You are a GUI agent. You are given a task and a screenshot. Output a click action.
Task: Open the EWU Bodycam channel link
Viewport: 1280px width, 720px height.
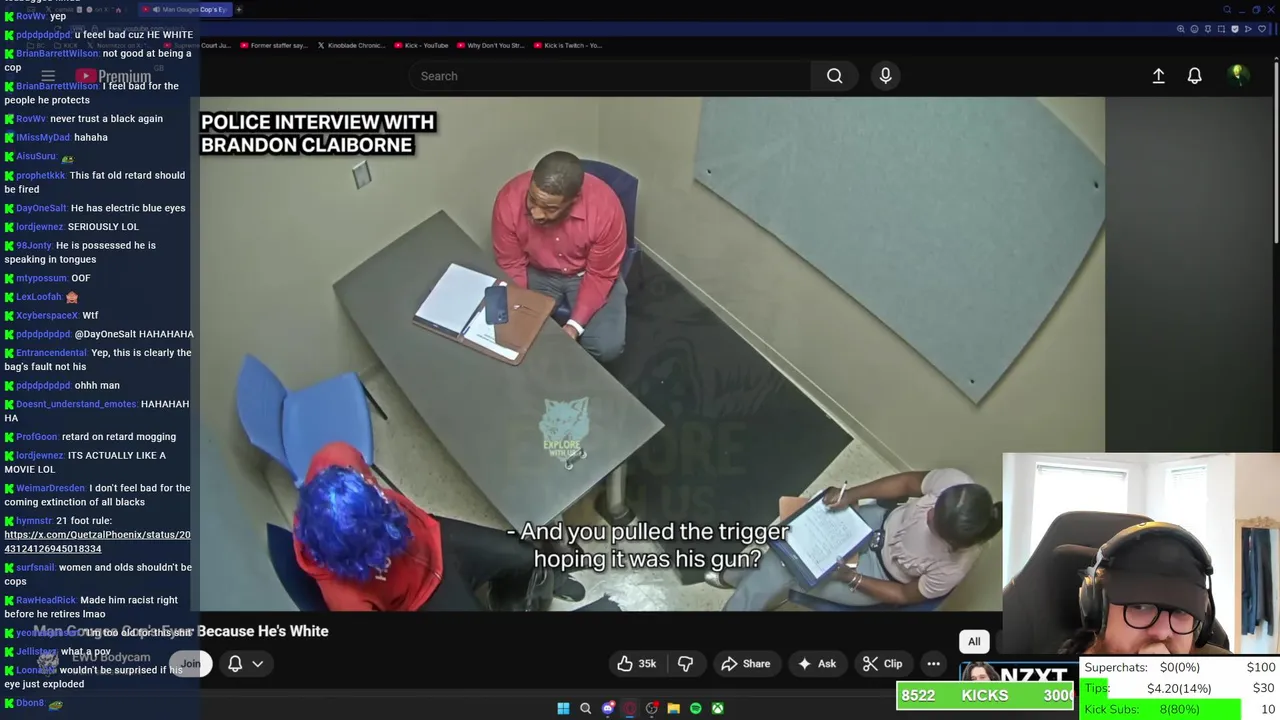tap(110, 657)
